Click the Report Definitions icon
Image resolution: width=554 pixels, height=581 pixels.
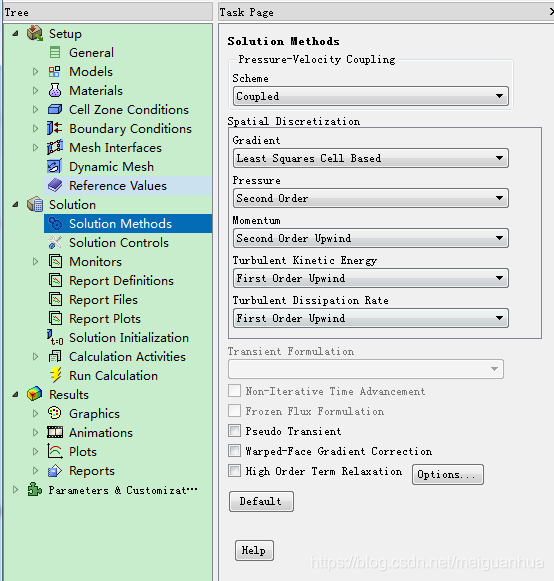point(55,280)
